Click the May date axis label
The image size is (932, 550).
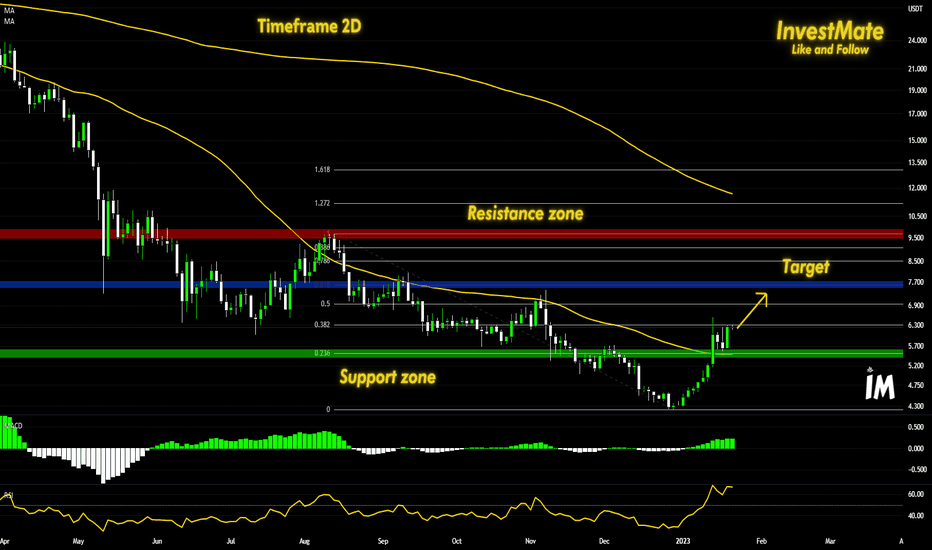(78, 542)
